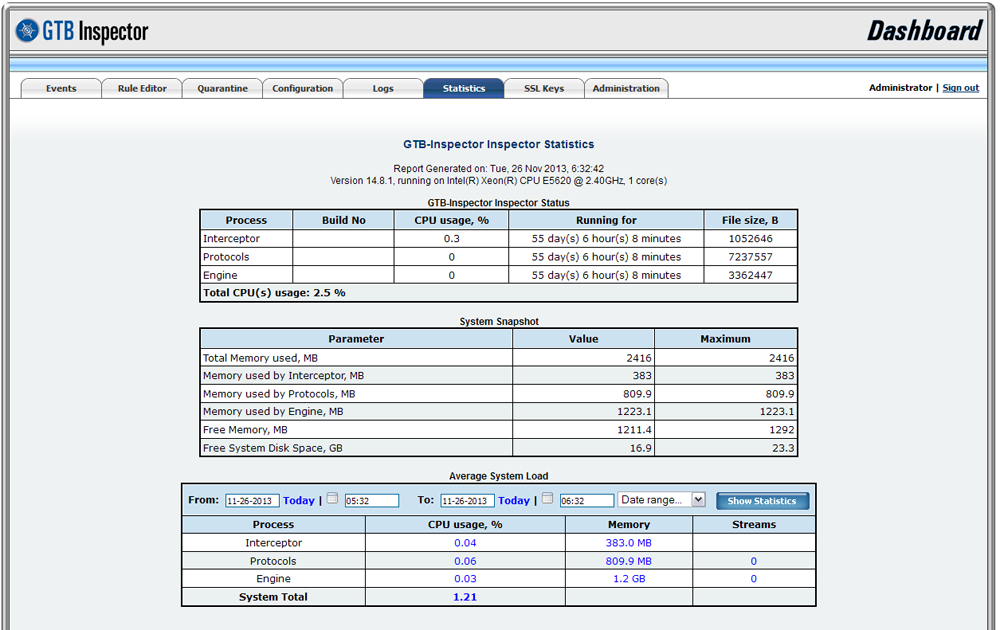1000x630 pixels.
Task: Switch to the Administration tab
Action: (x=626, y=89)
